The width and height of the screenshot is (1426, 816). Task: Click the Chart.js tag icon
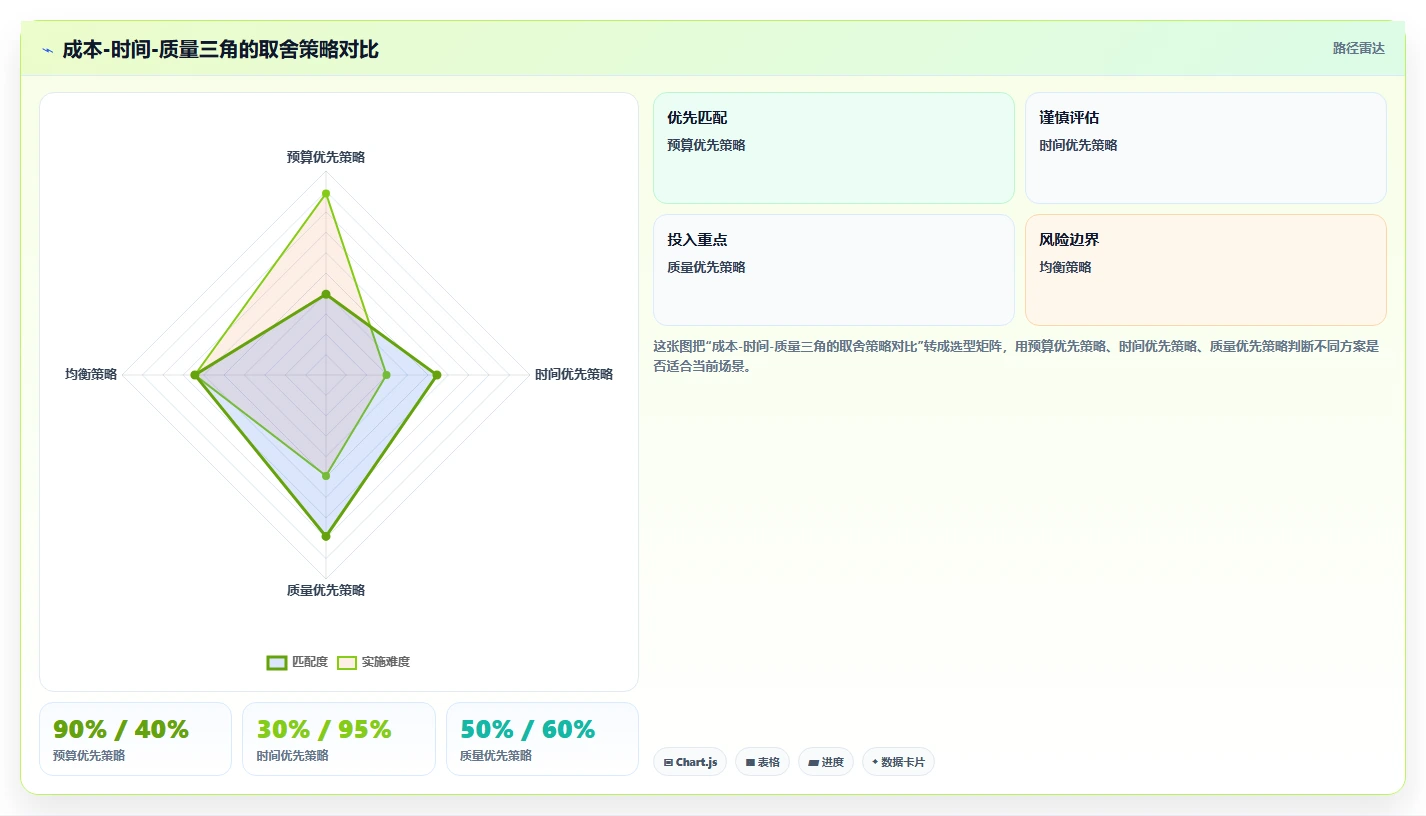(x=668, y=762)
